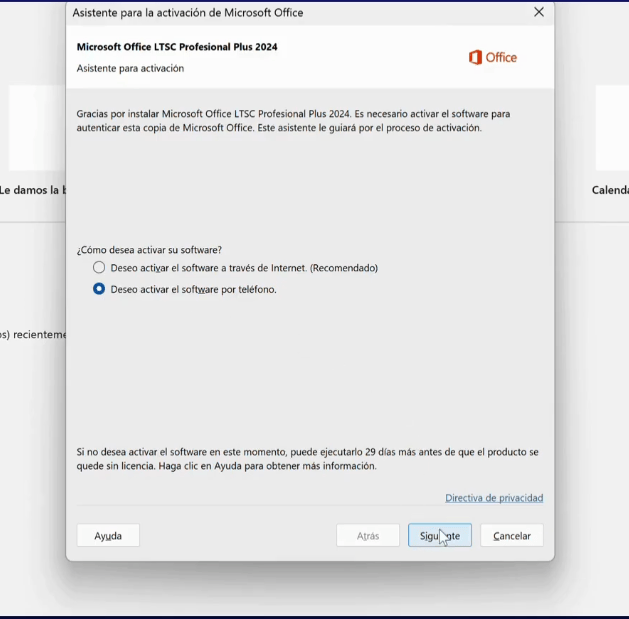Click the "¿Cómo desea activar su software?" question
This screenshot has width=629, height=619.
pos(149,249)
